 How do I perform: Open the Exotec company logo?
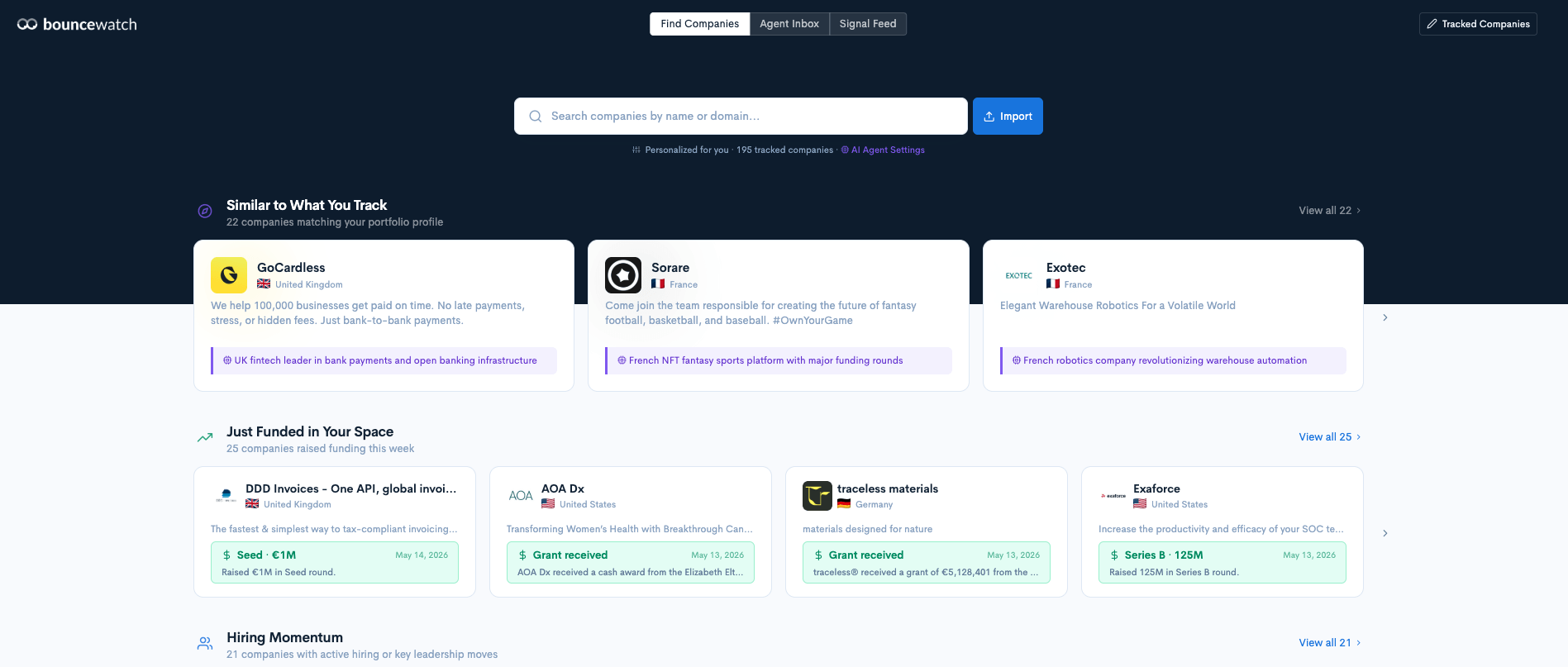1018,275
